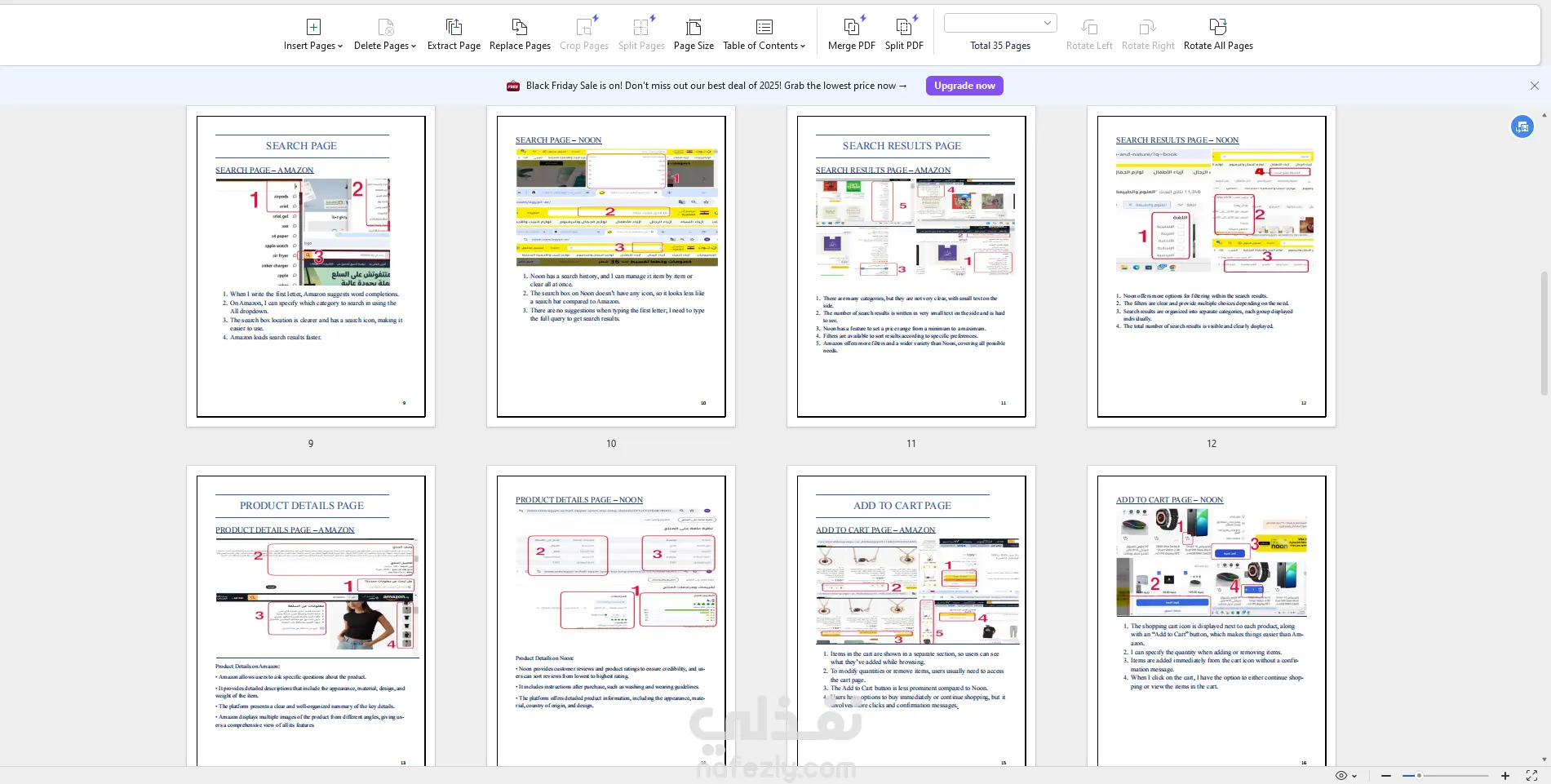Click the thumbnail zoom slider
Screen dimensions: 1551x784
tap(1446, 775)
